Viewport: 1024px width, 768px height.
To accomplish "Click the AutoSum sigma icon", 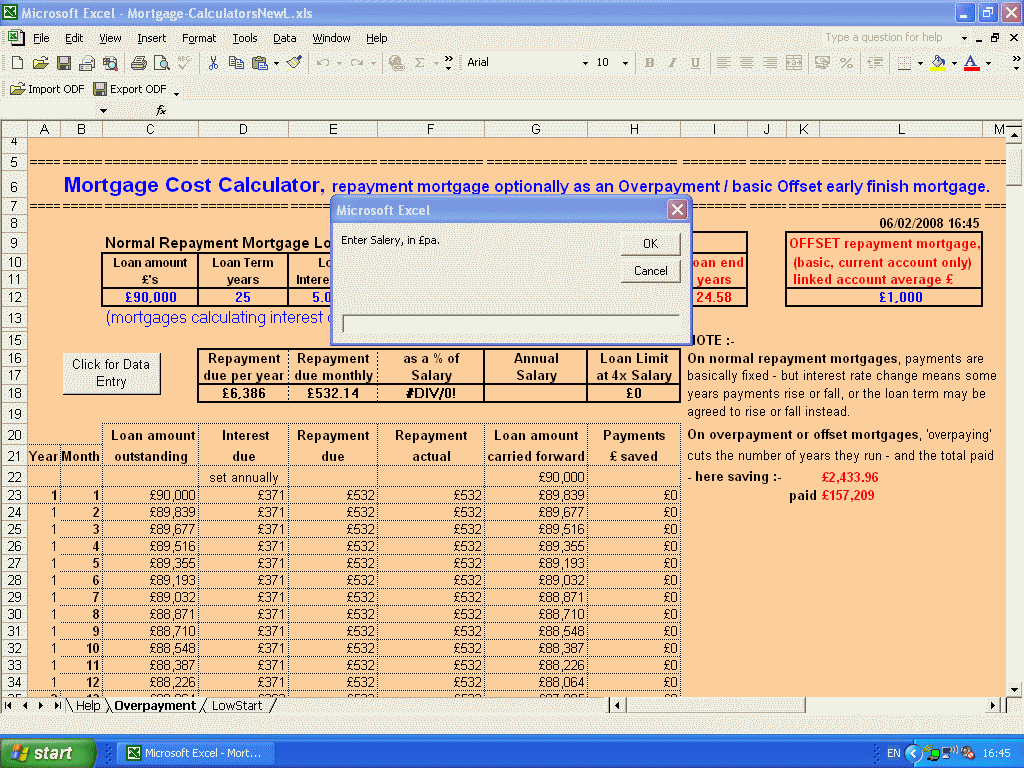I will pos(419,63).
